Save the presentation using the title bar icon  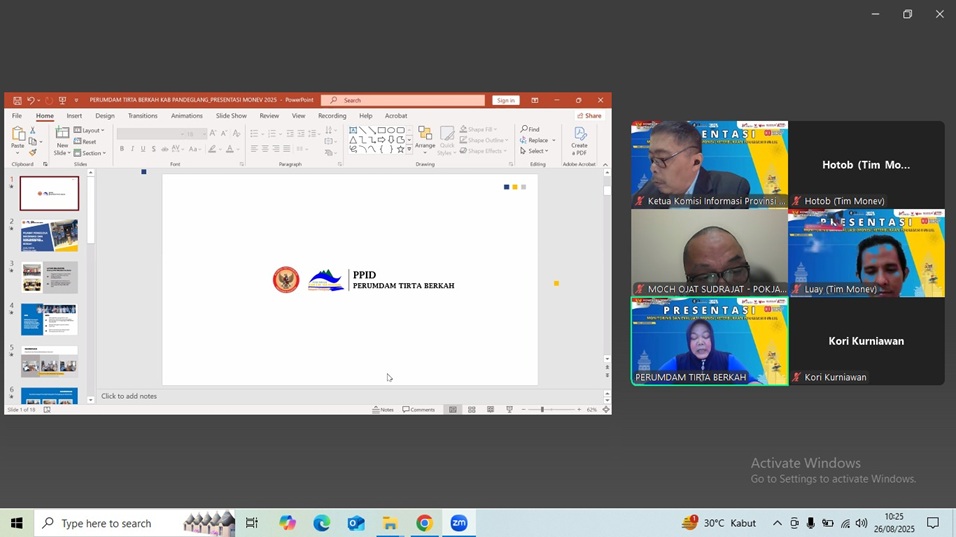click(17, 100)
